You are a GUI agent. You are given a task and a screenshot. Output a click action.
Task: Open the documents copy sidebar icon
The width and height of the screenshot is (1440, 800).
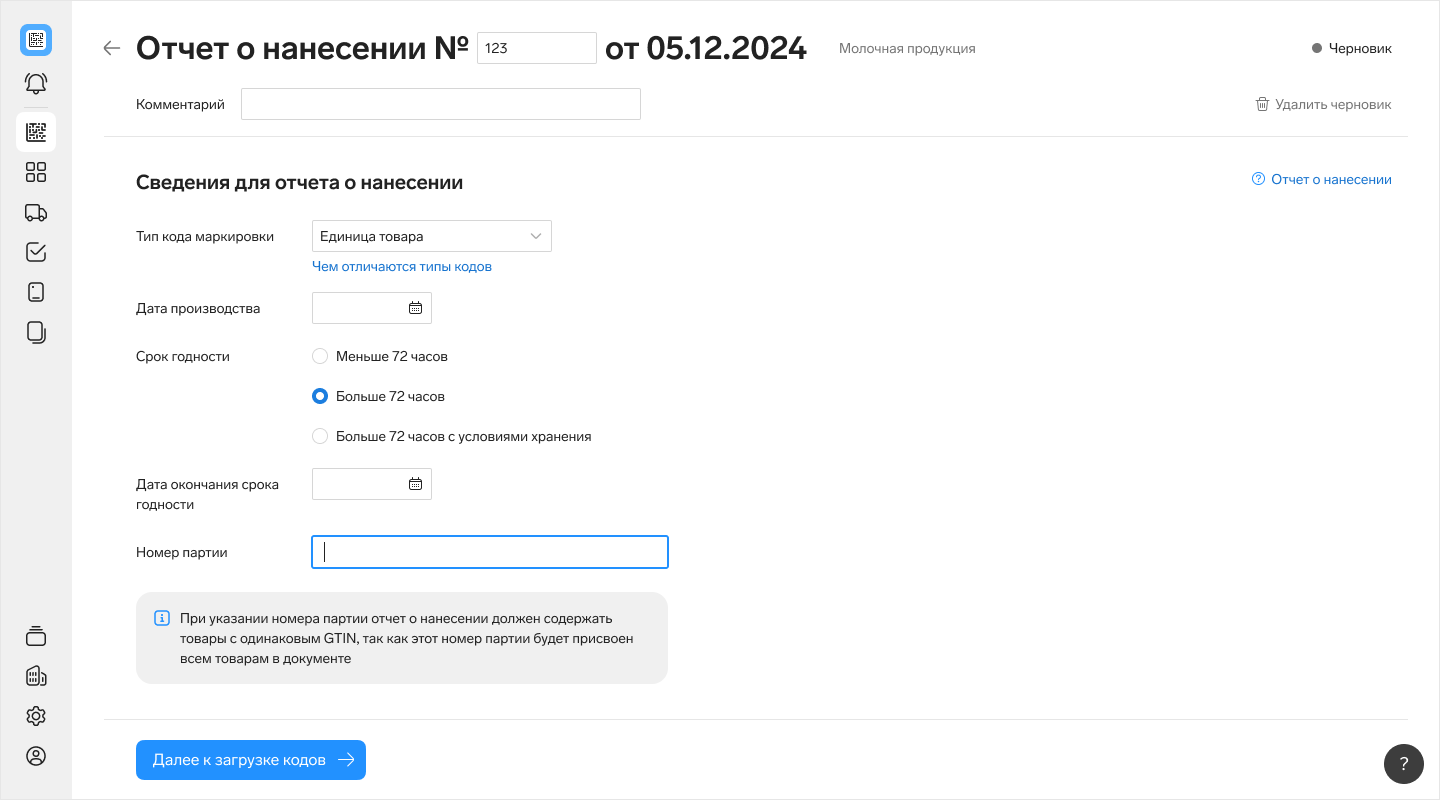36,332
